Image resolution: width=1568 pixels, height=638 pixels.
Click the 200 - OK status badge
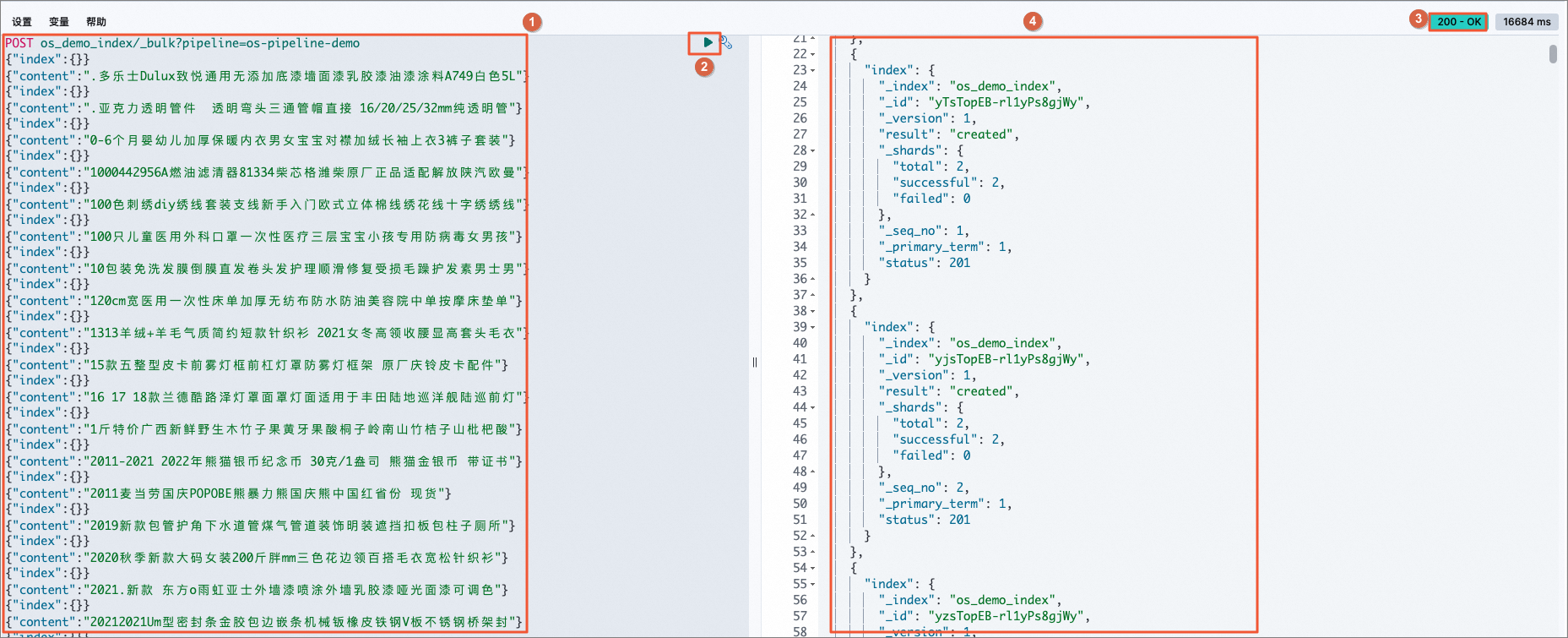tap(1459, 22)
